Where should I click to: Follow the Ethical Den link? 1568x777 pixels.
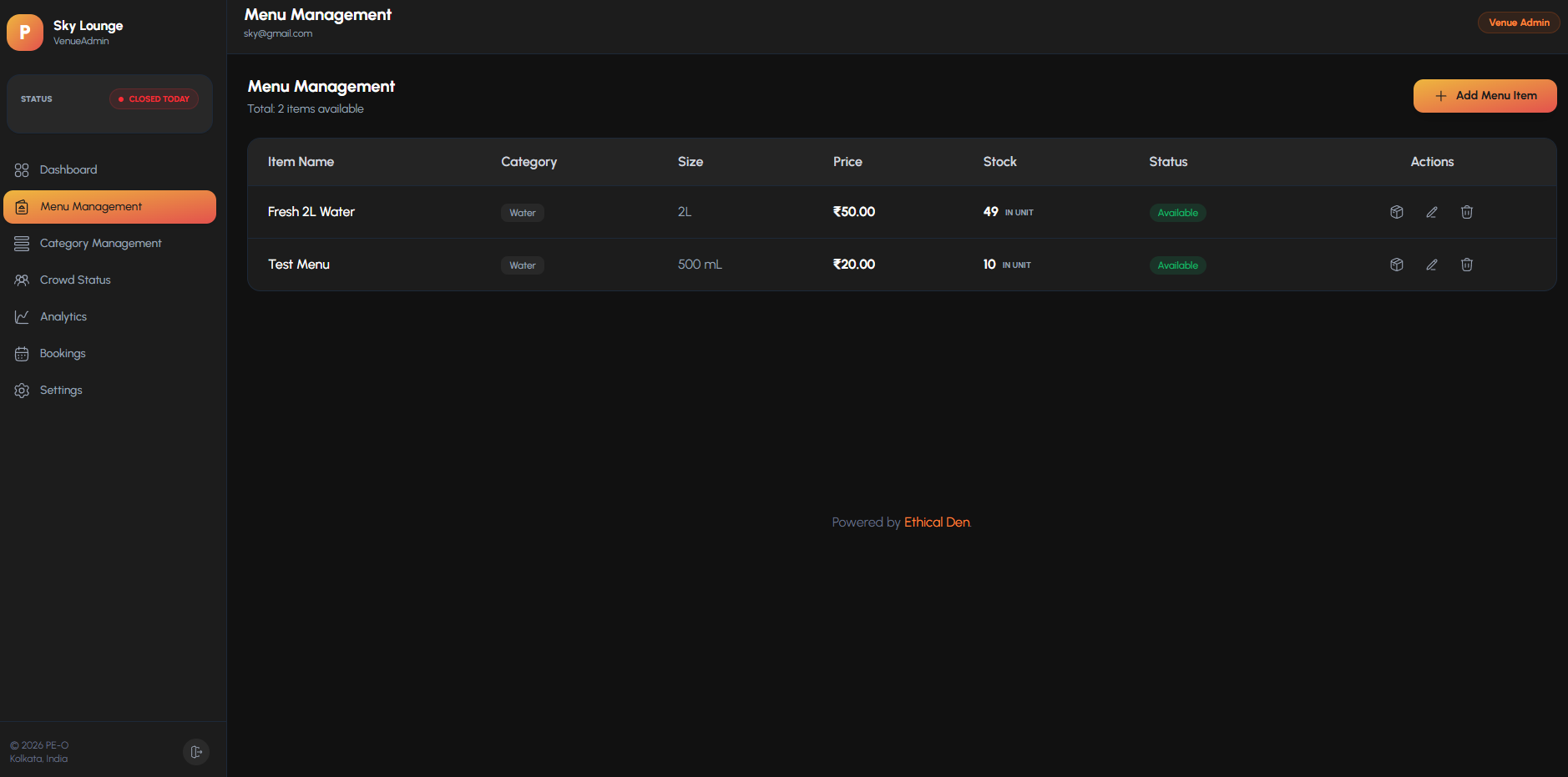coord(937,522)
